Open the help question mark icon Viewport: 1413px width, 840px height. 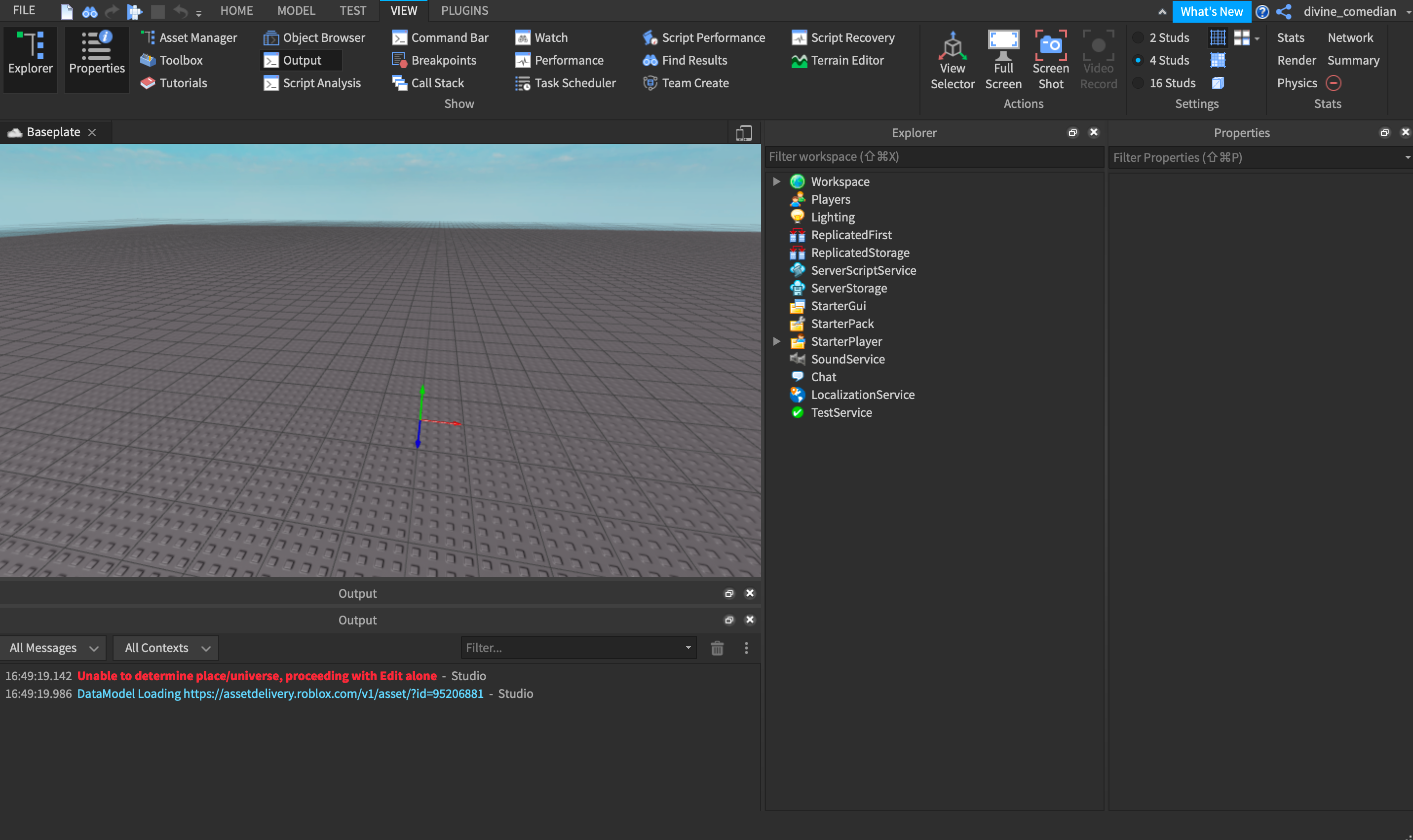(1262, 11)
